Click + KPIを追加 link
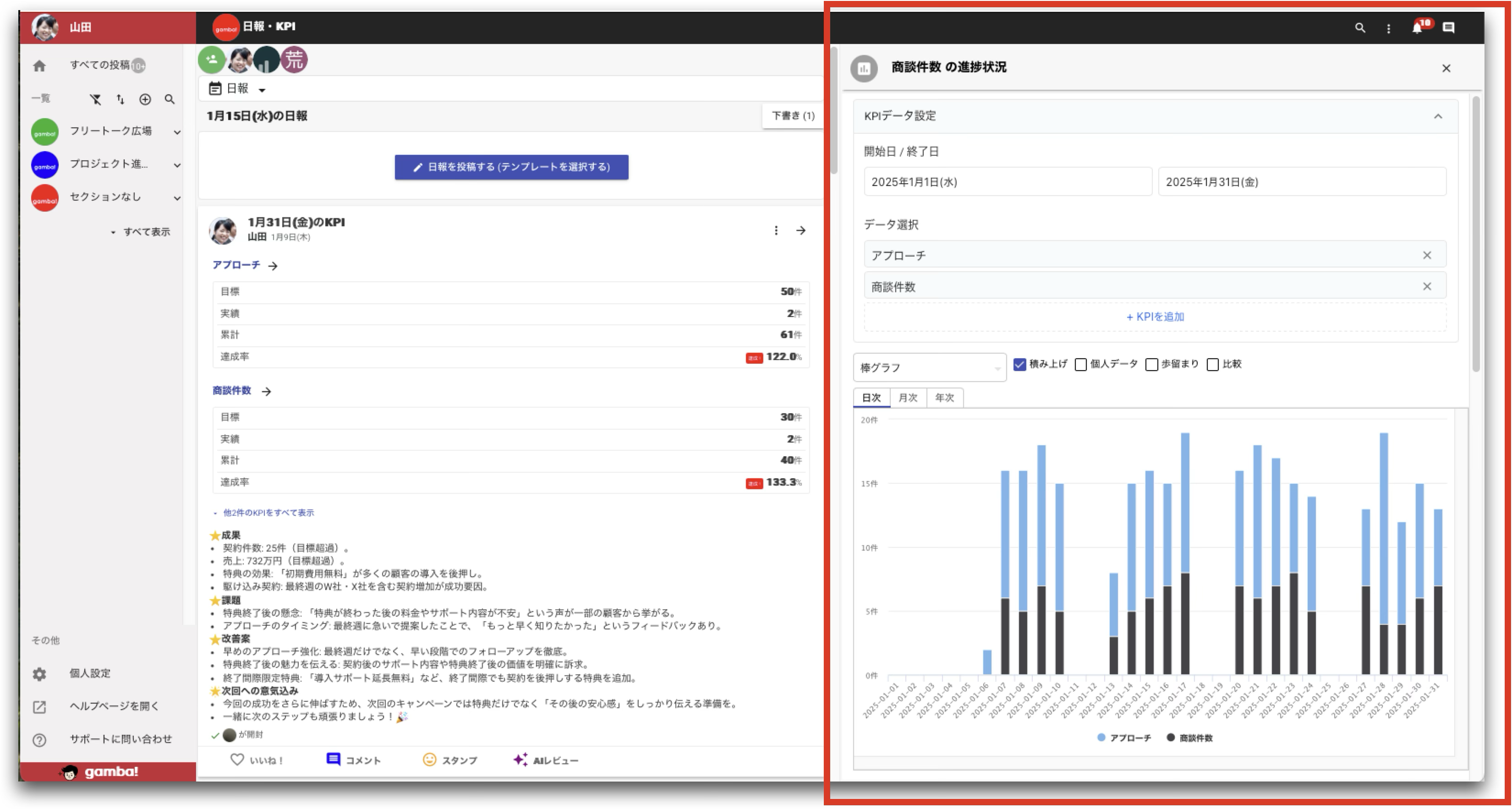The image size is (1512, 809). tap(1155, 317)
